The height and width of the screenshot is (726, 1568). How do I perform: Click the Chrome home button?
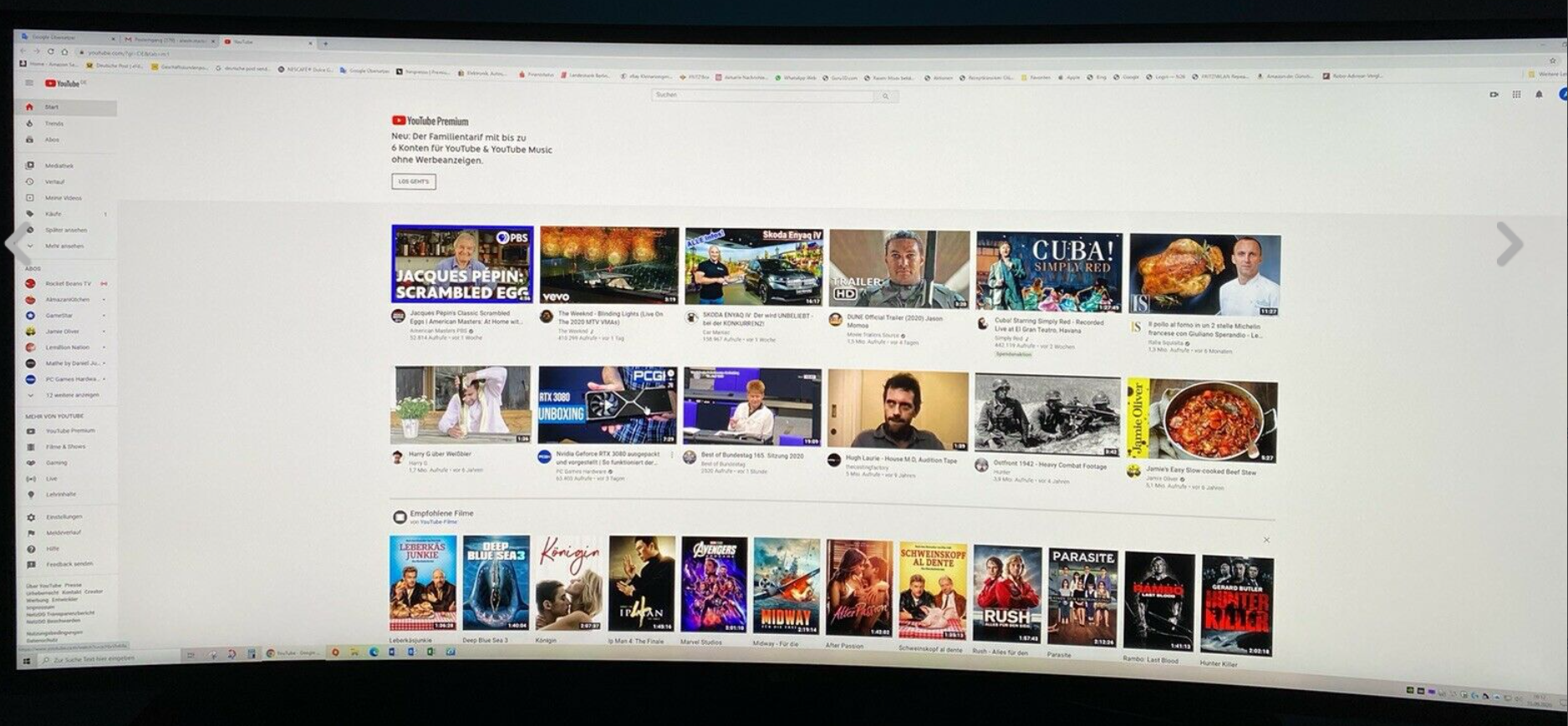[64, 52]
